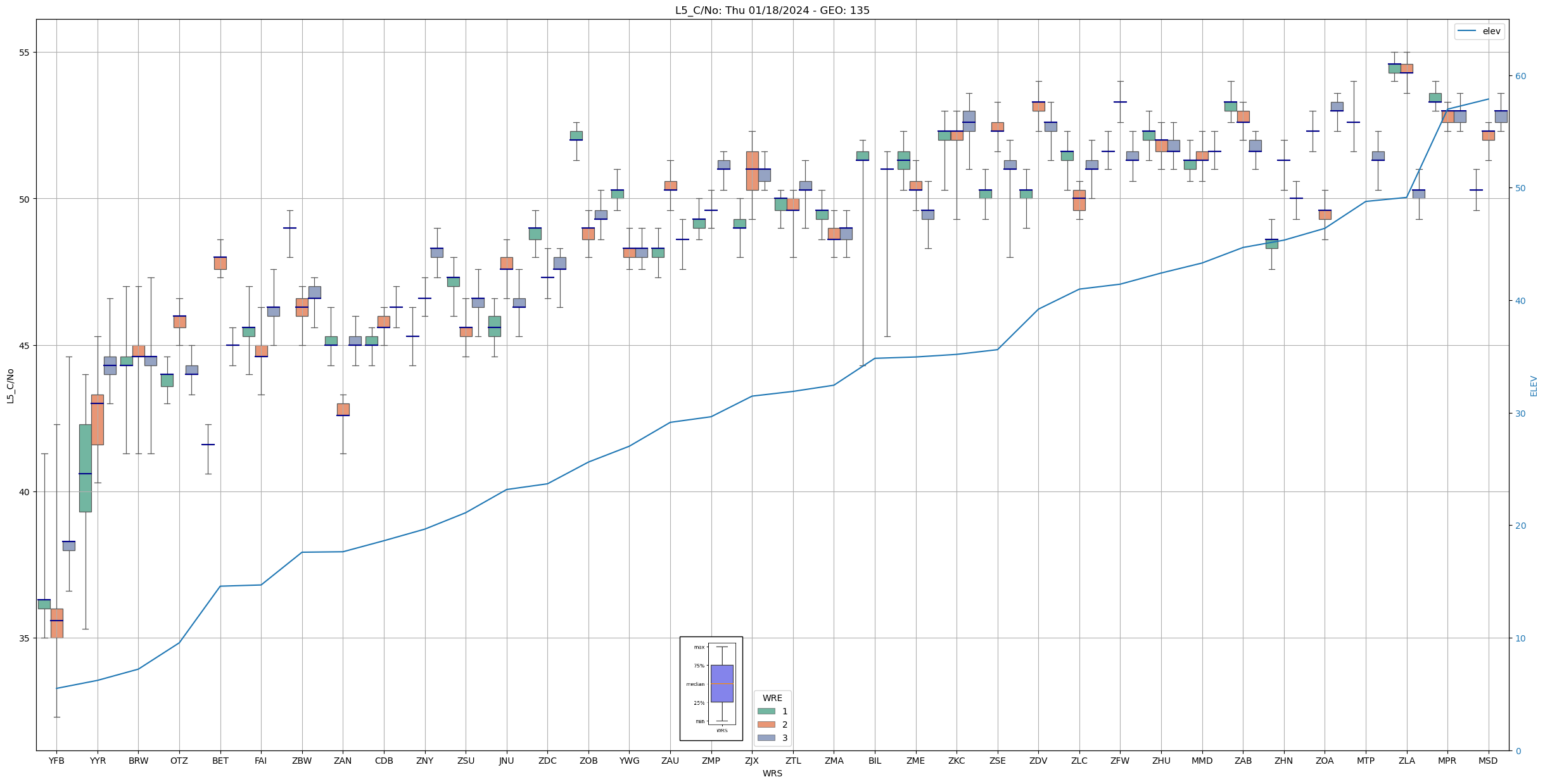
Task: Click the 60 tick on right axis
Action: point(1520,76)
